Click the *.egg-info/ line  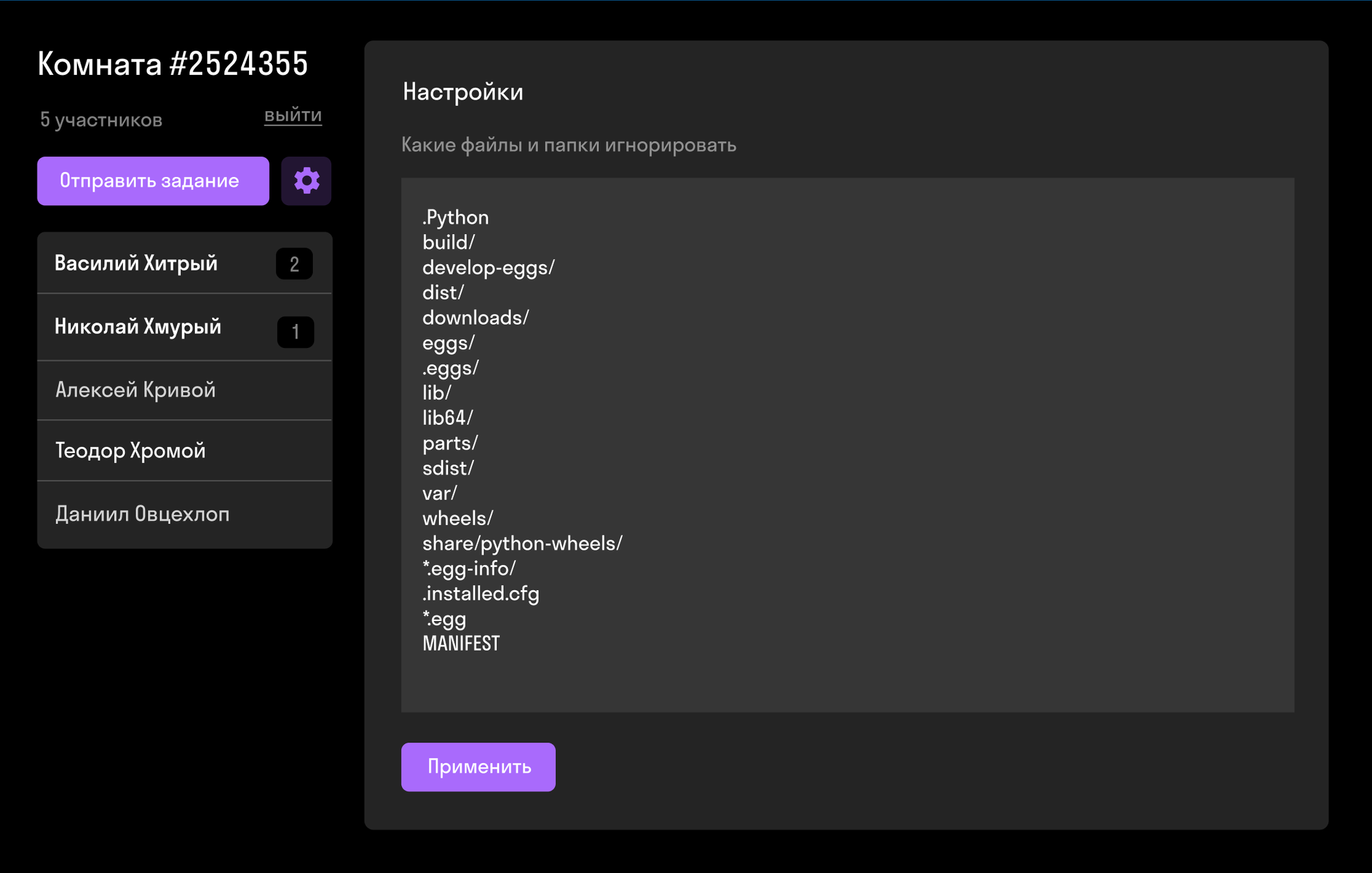point(469,569)
